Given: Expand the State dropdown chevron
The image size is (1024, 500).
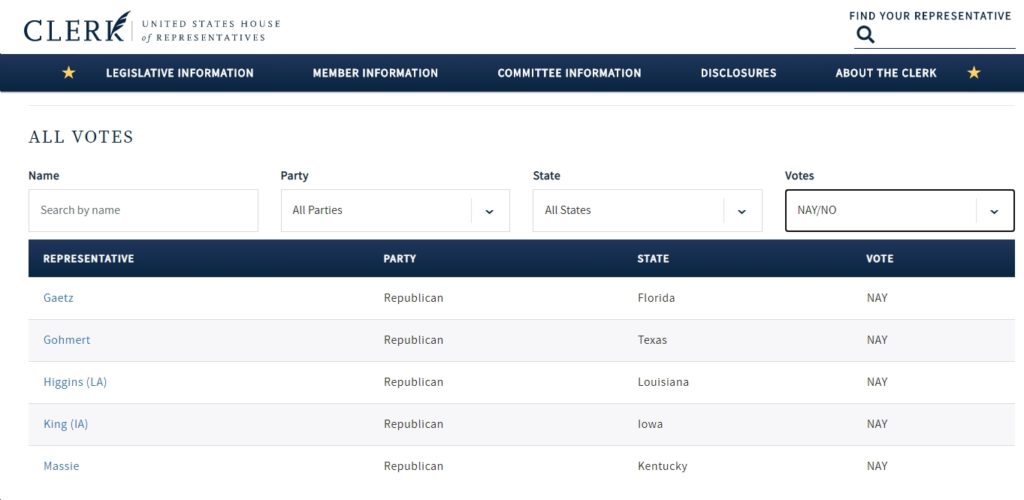Looking at the screenshot, I should [742, 211].
